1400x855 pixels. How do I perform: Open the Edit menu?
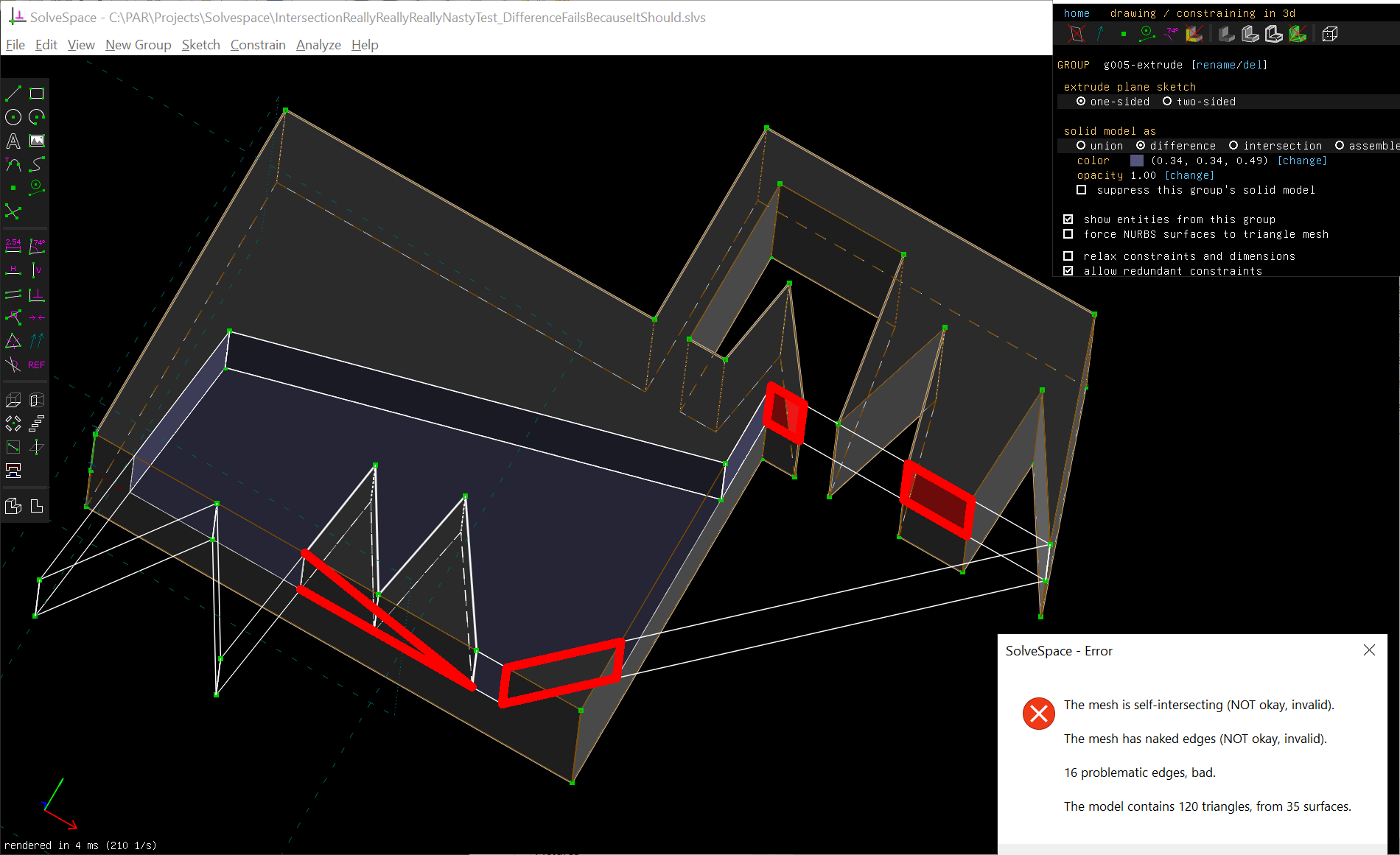coord(46,45)
